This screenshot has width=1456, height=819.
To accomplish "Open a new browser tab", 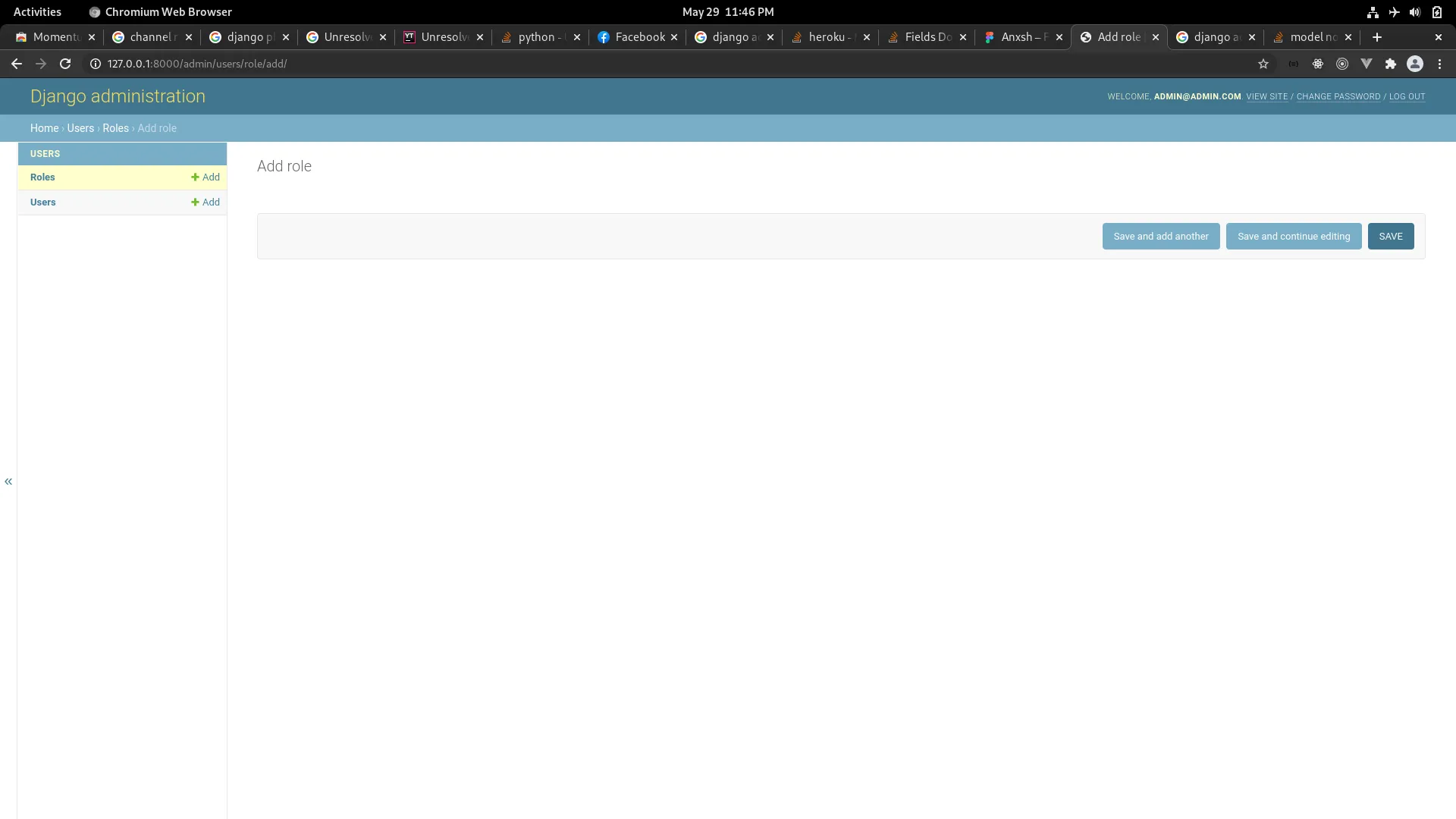I will coord(1377,37).
